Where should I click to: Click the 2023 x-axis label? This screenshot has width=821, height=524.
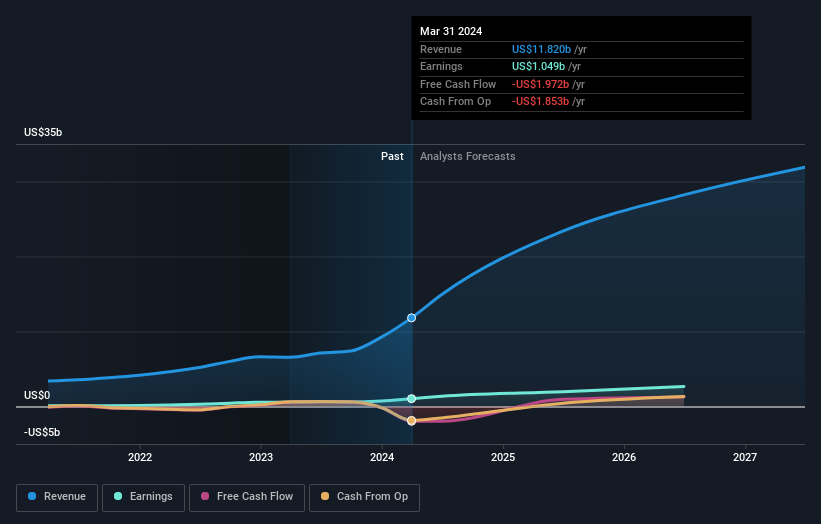[x=261, y=457]
